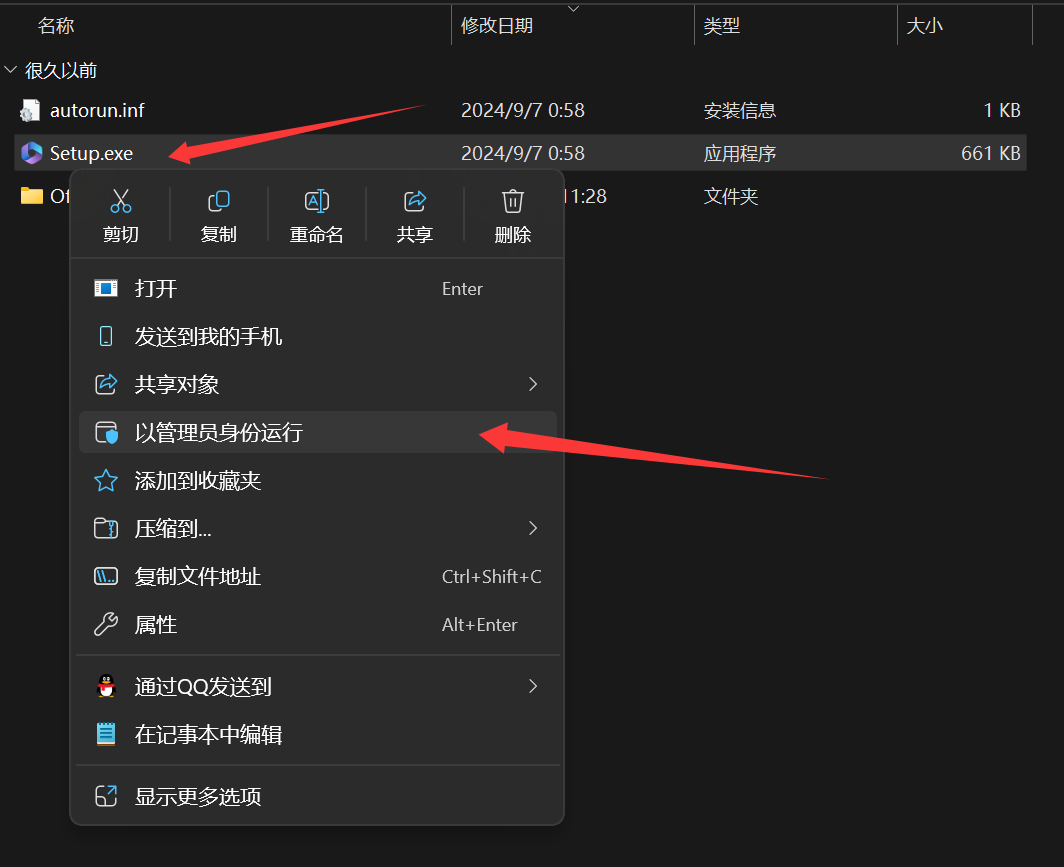The height and width of the screenshot is (867, 1064).
Task: Select the Setup.exe application icon
Action: [x=32, y=153]
